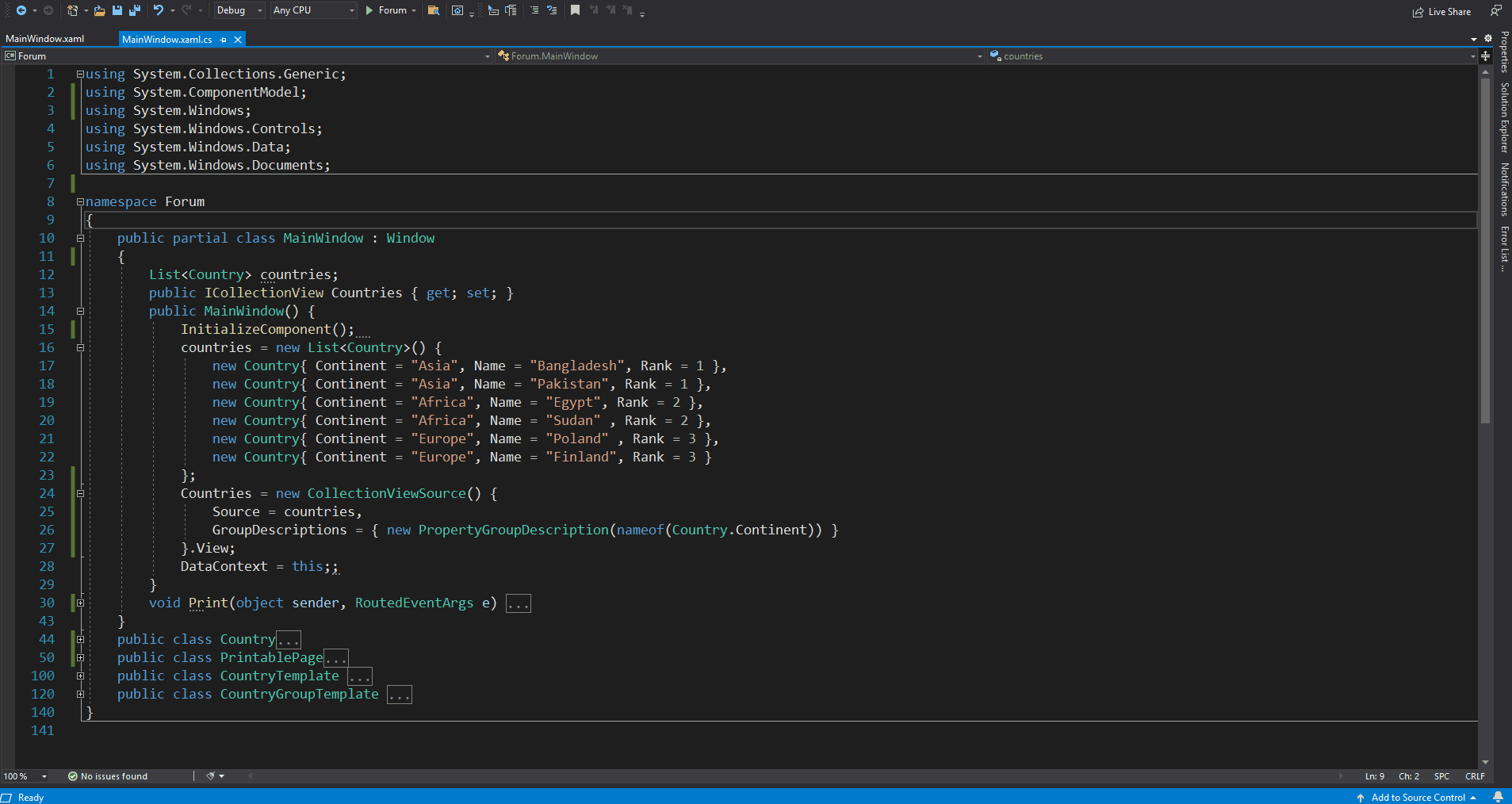Image resolution: width=1512 pixels, height=804 pixels.
Task: Click the vertical scrollbar thumb
Action: tap(1485, 250)
